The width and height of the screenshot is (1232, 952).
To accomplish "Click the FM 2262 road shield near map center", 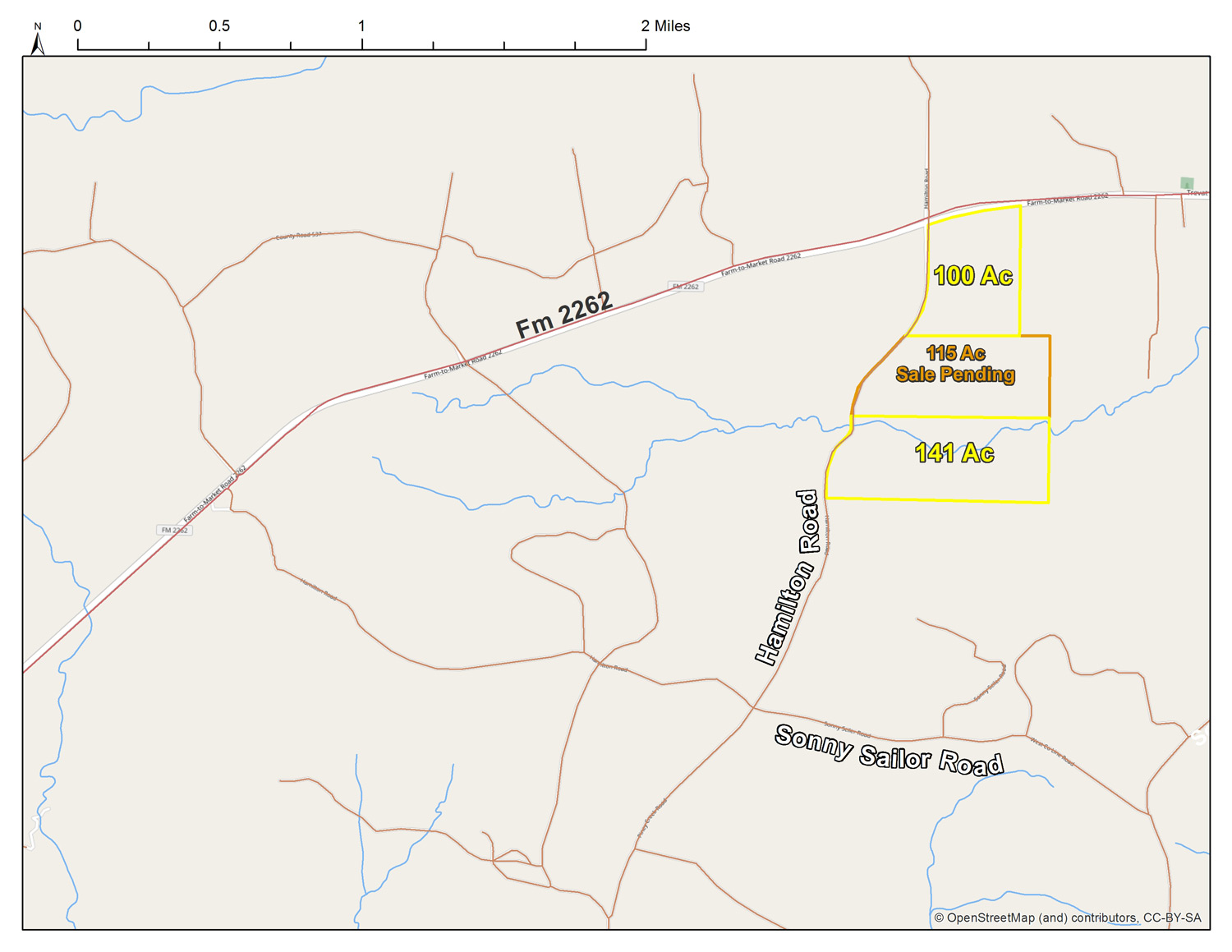I will [x=686, y=287].
